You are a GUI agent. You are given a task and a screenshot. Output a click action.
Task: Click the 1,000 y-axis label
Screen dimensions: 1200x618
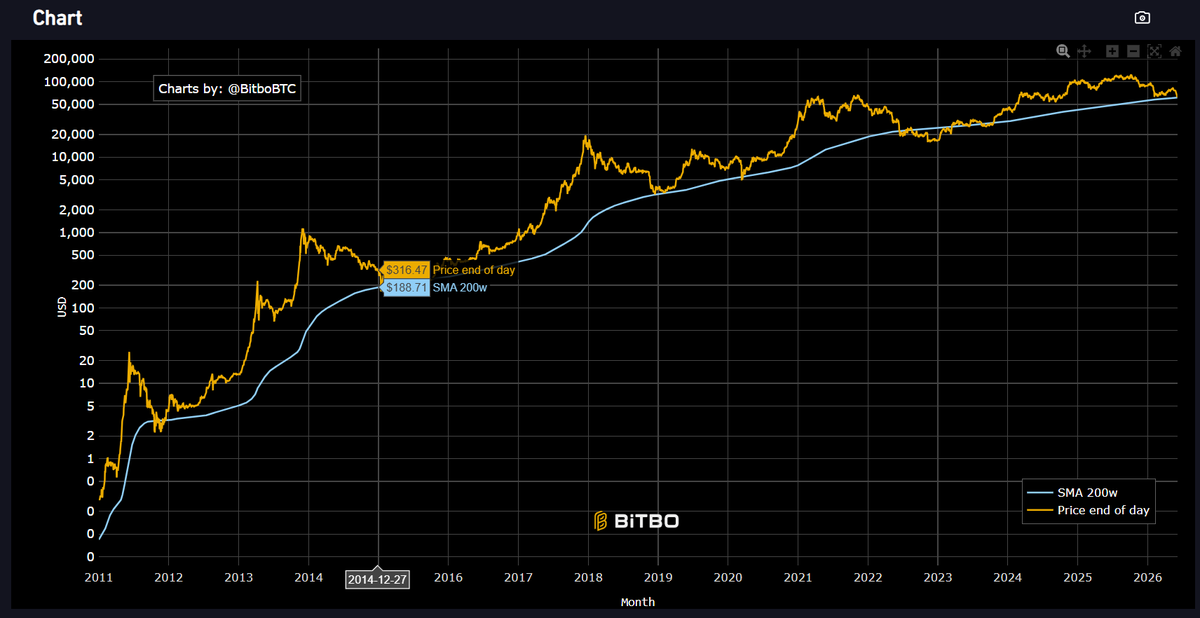click(x=77, y=232)
